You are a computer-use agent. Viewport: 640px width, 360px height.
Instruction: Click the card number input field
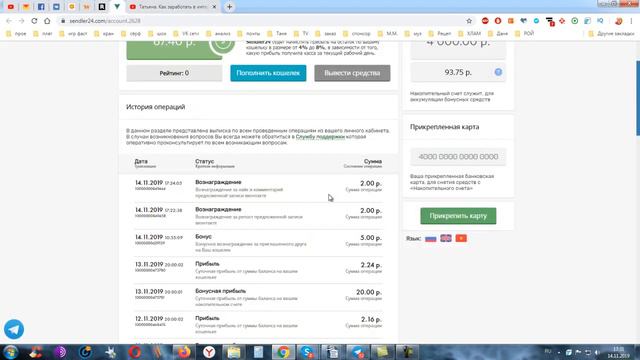tap(458, 157)
